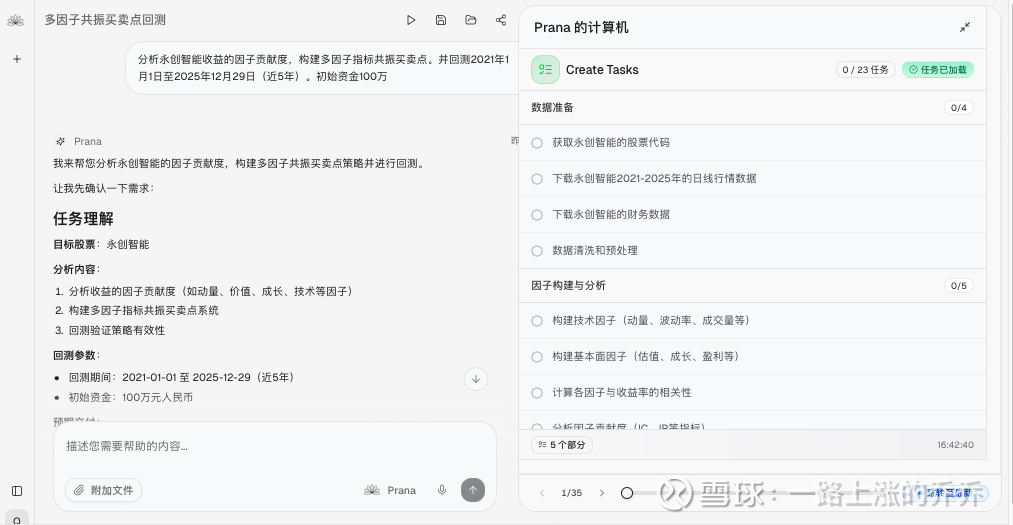Image resolution: width=1013 pixels, height=525 pixels.
Task: Start a new chat with plus icon
Action: pyautogui.click(x=17, y=59)
